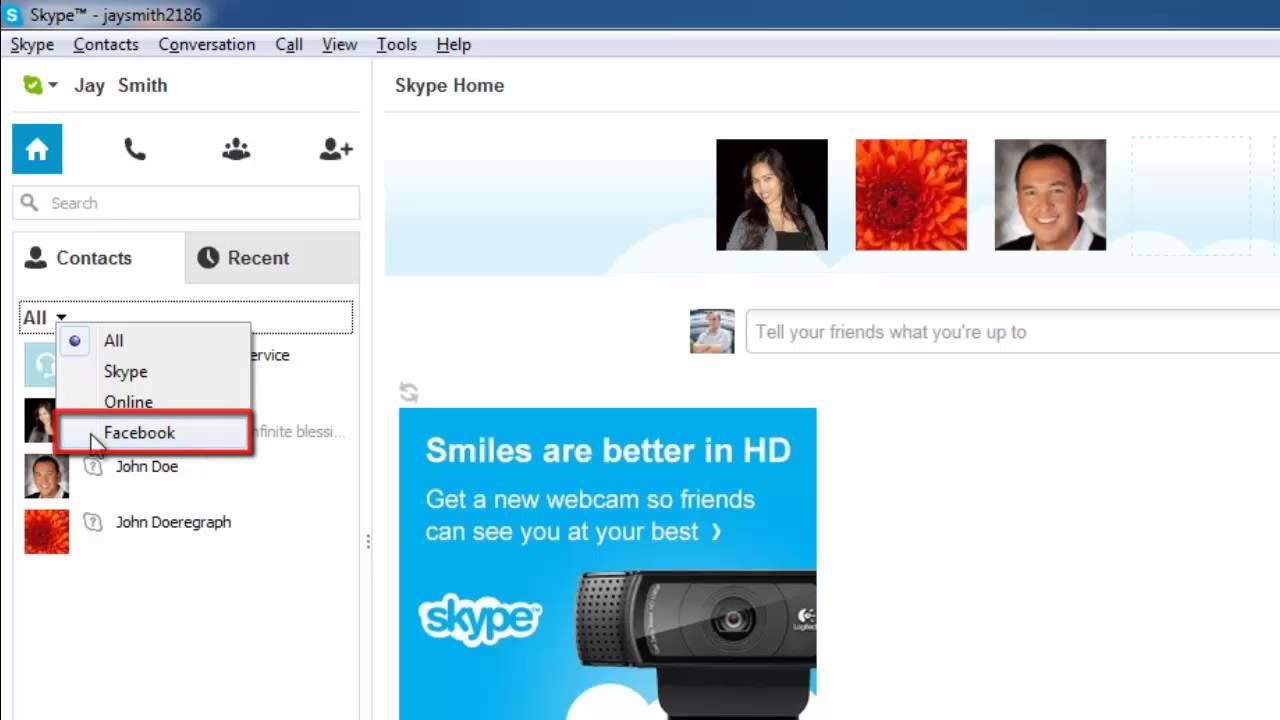Click the clock icon on Recent tab
This screenshot has width=1280, height=720.
[208, 258]
